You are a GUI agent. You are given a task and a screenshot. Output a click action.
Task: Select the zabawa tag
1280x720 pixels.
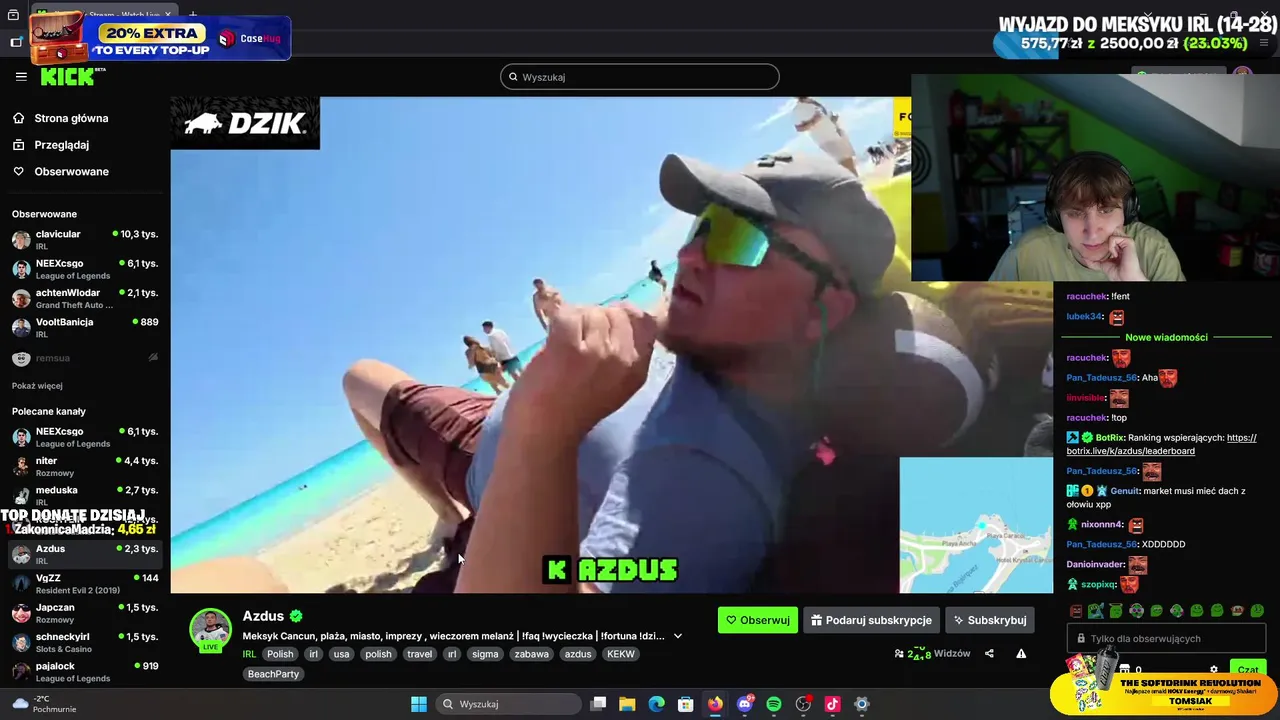pyautogui.click(x=531, y=654)
